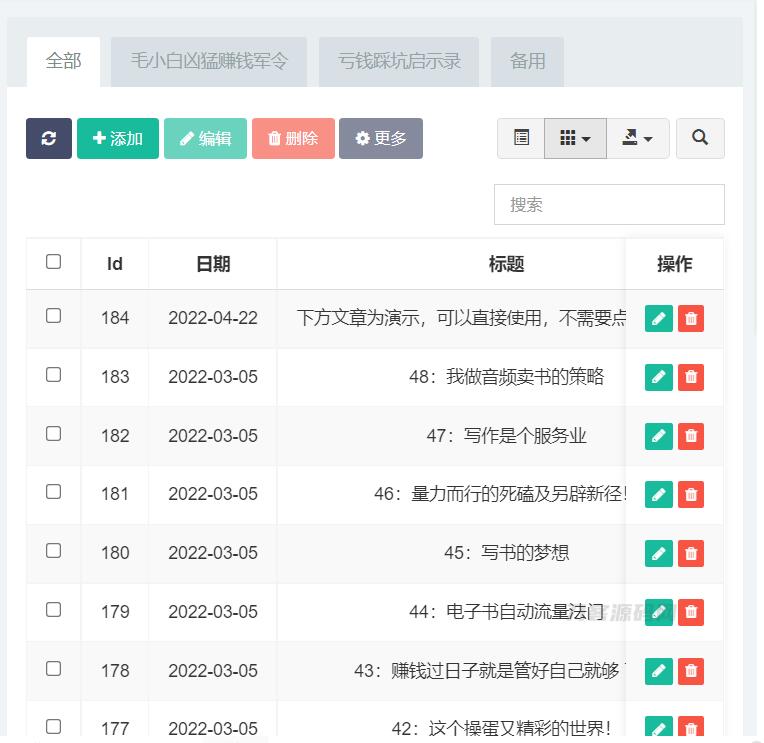Click title 48：我做音频卖书的策略
This screenshot has width=764, height=743.
tap(506, 377)
